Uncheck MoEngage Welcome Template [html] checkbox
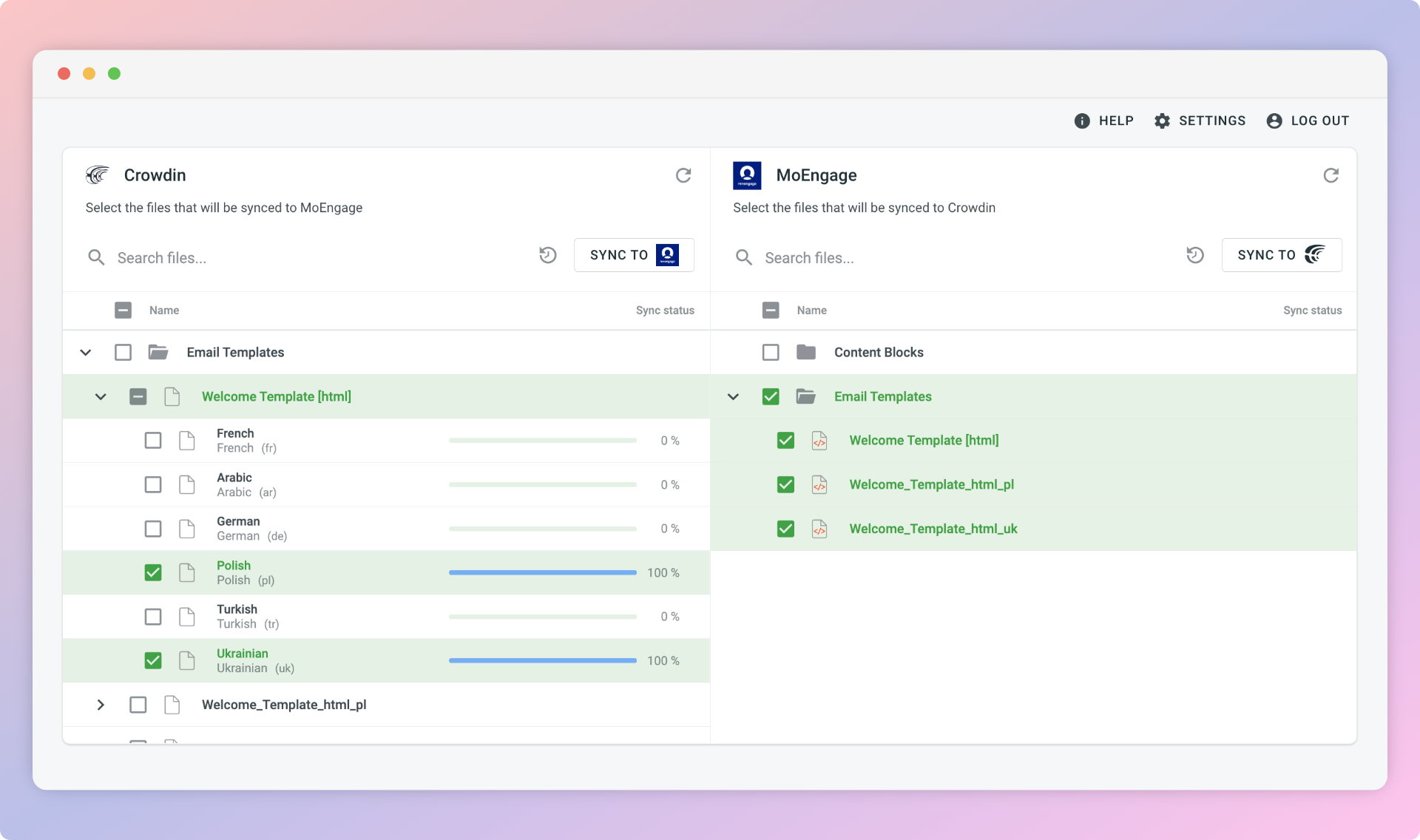The image size is (1420, 840). pyautogui.click(x=785, y=441)
